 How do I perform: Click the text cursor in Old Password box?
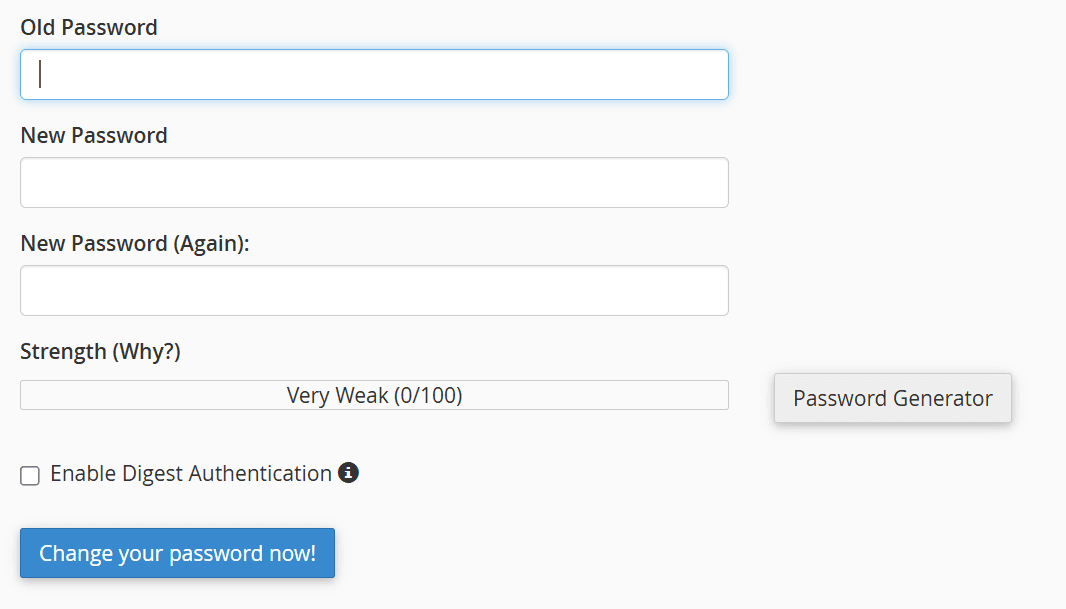[40, 74]
